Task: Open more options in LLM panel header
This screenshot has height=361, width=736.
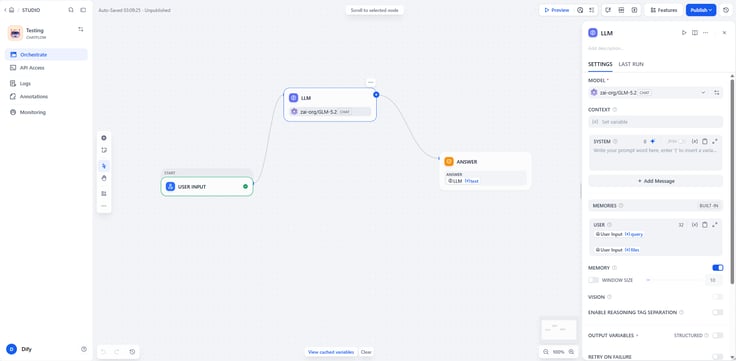Action: click(705, 33)
